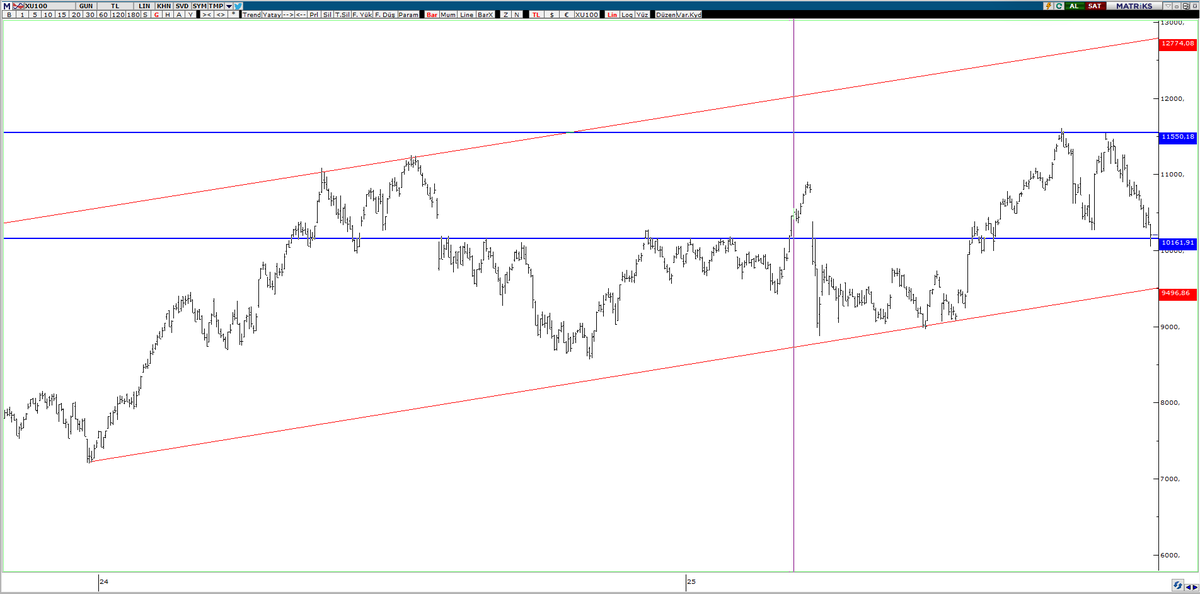Select red TL currency button

(536, 15)
